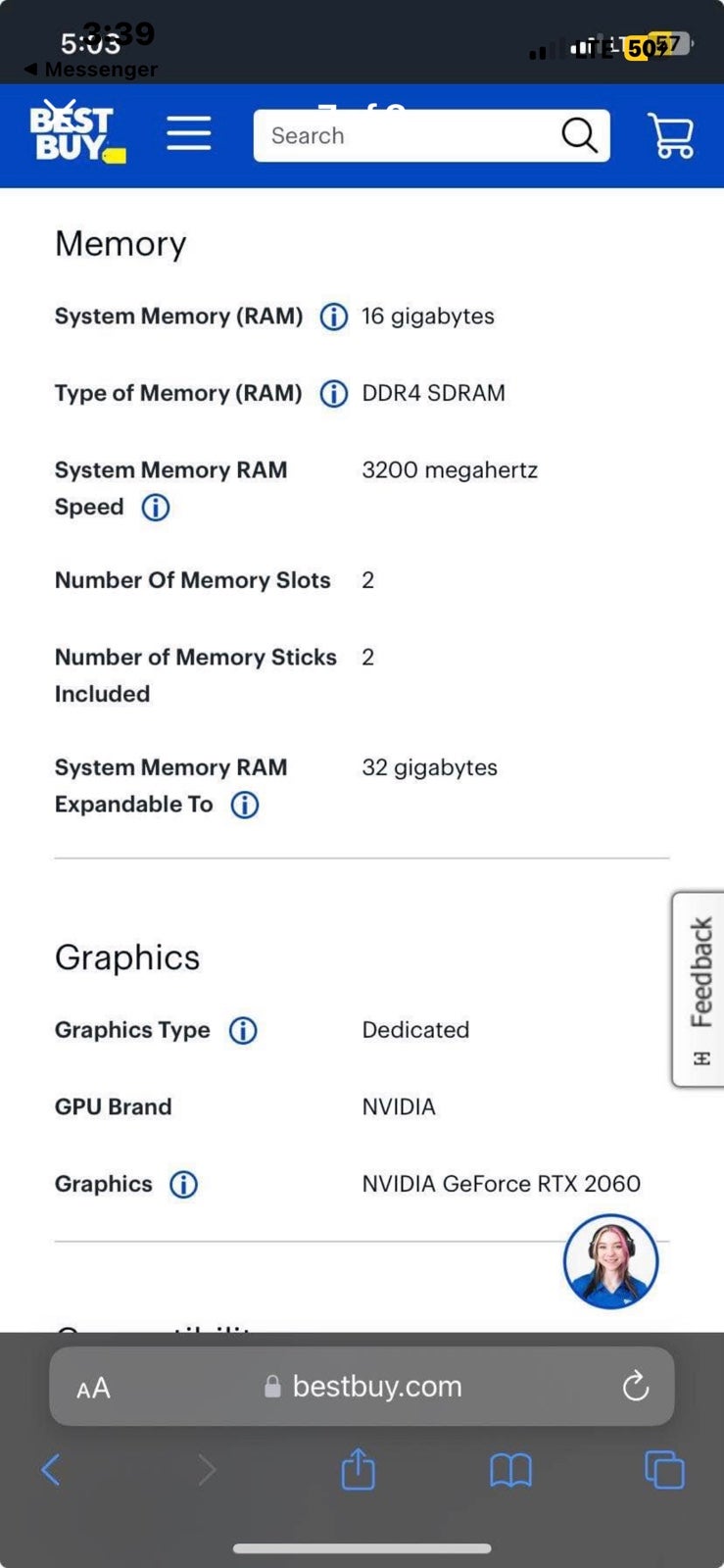This screenshot has width=724, height=1568.
Task: Show info for Type of Memory (RAM)
Action: tap(334, 394)
